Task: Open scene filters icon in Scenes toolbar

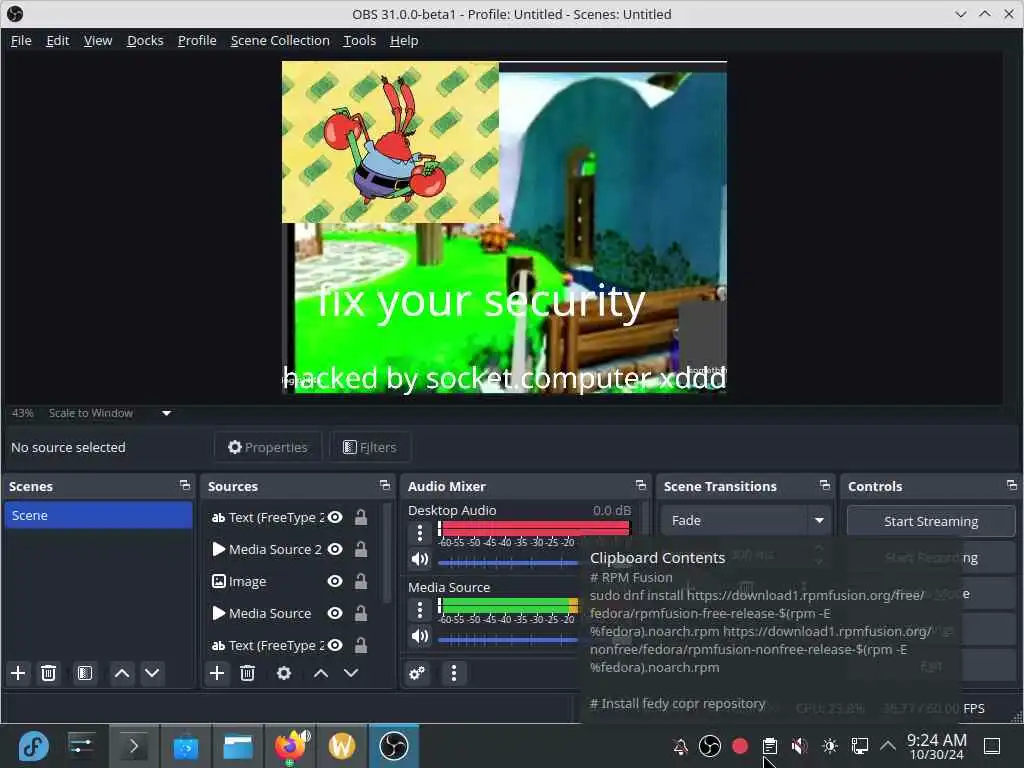Action: coord(85,673)
